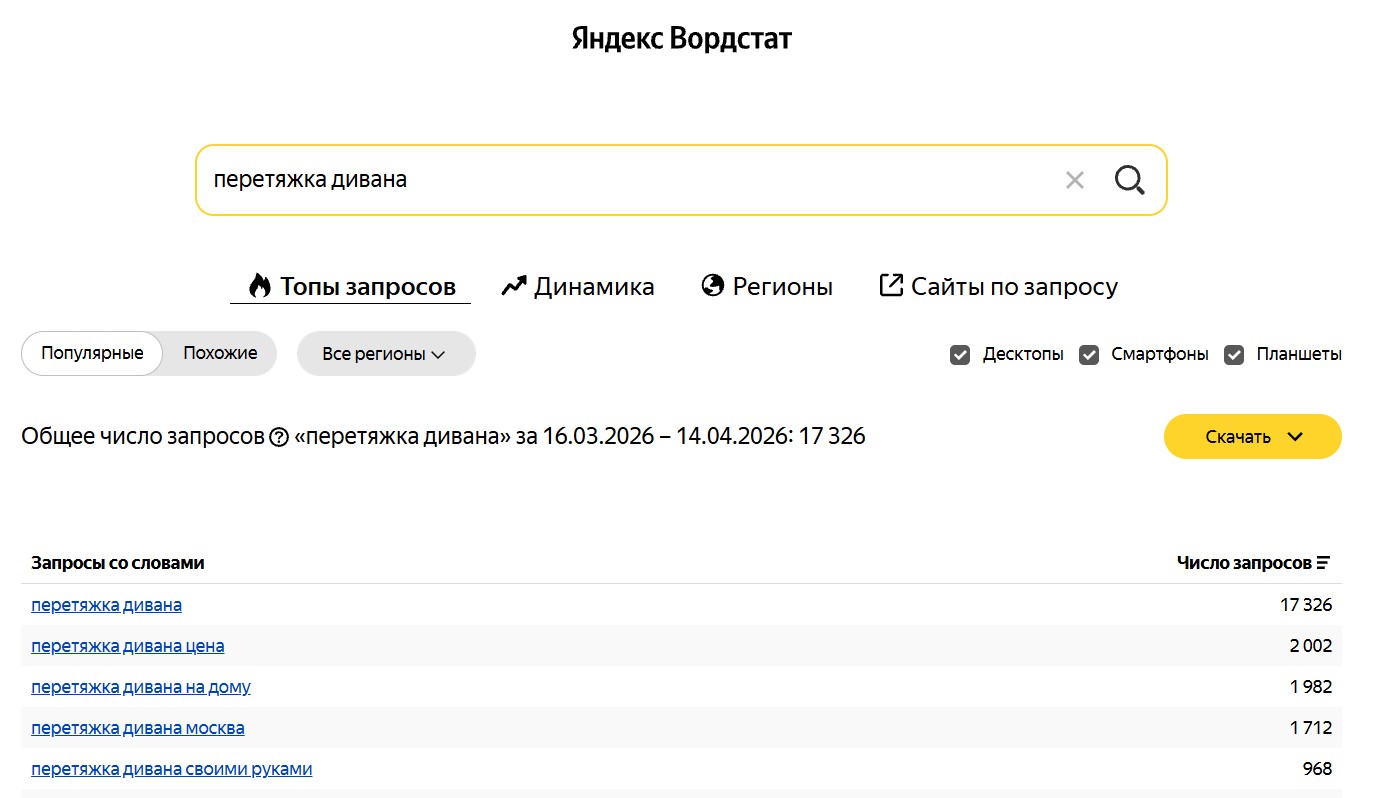This screenshot has height=798, width=1373.
Task: Click the Общее число запросов summary text
Action: point(443,437)
